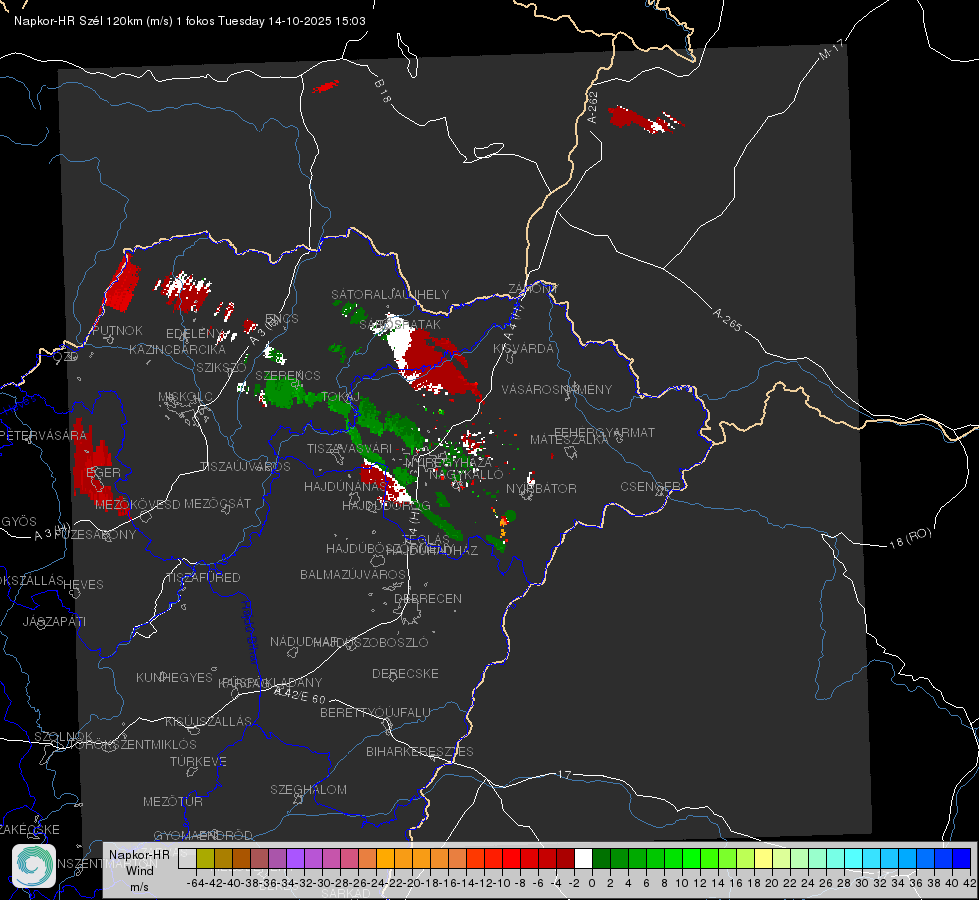Click the TISZAÚJVÁROS town label
The height and width of the screenshot is (900, 979).
(245, 467)
